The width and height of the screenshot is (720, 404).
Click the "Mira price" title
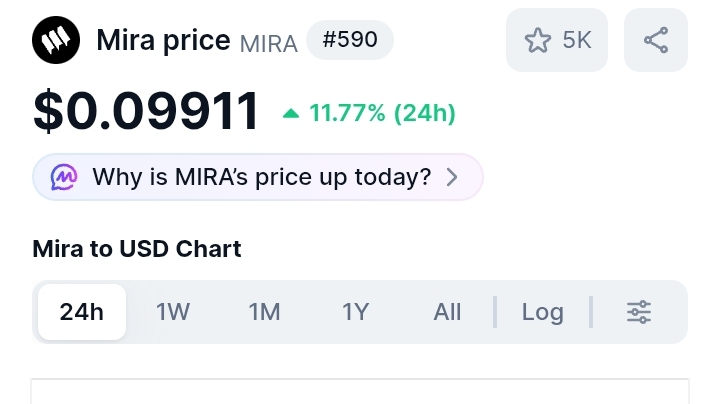pyautogui.click(x=164, y=40)
